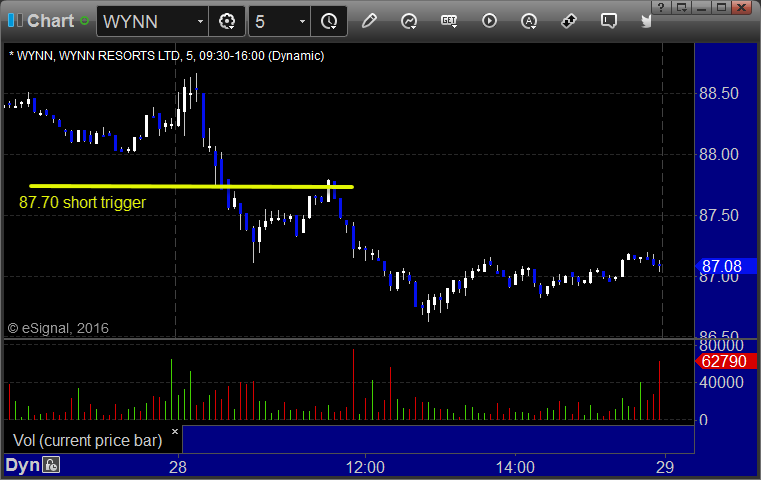
Task: Open chart settings gear menu
Action: tap(227, 21)
